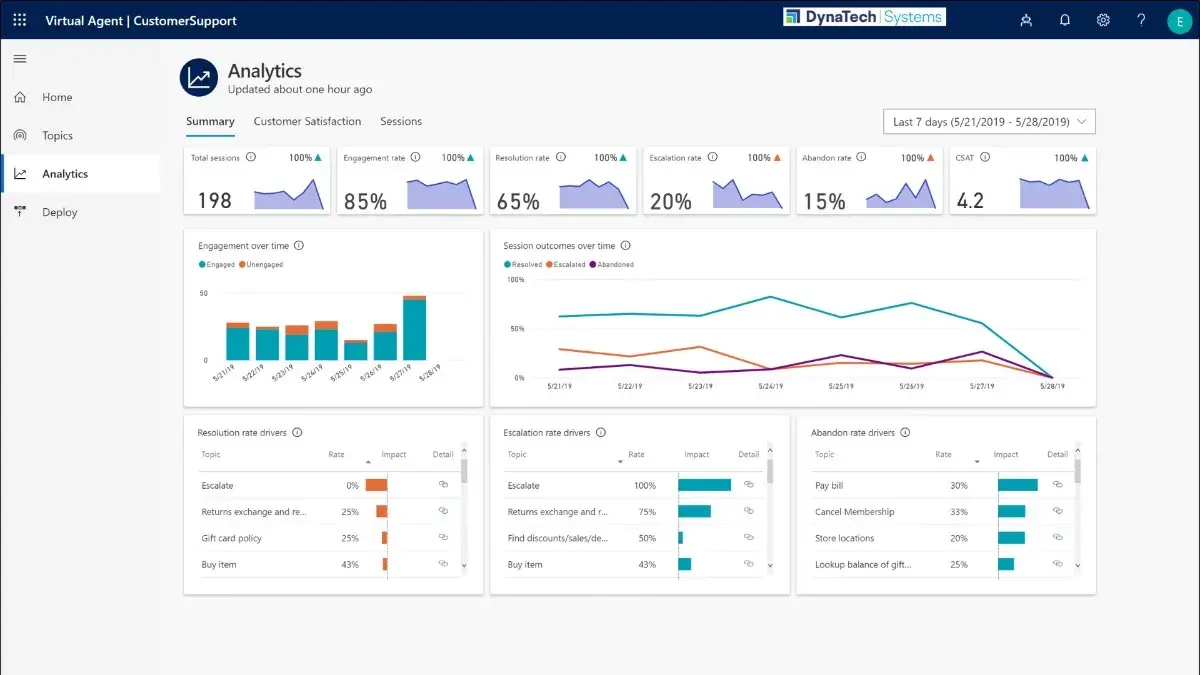Select the CSAT 4.2 card
1200x675 pixels.
pyautogui.click(x=1022, y=180)
